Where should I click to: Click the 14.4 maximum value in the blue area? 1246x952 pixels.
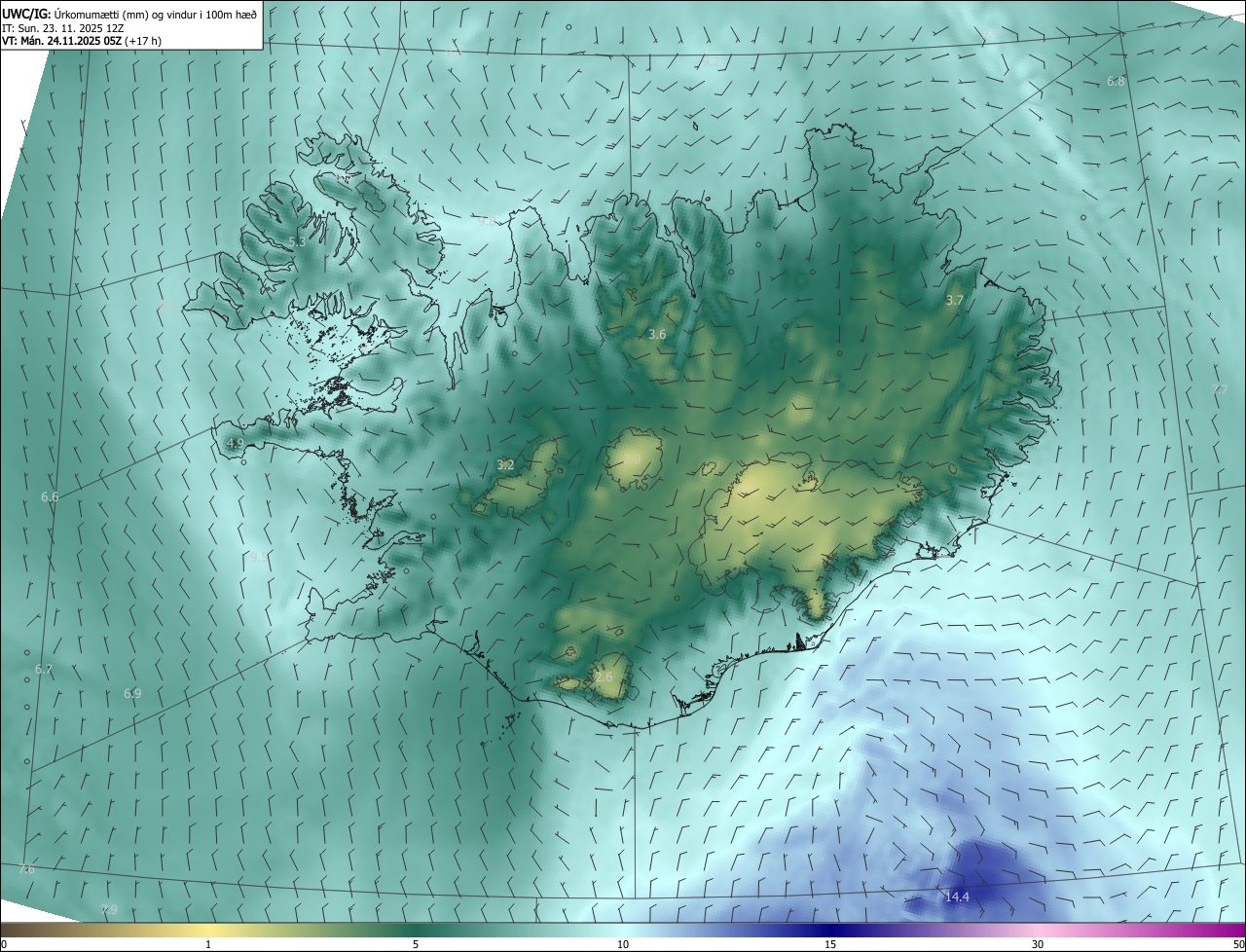click(x=957, y=897)
